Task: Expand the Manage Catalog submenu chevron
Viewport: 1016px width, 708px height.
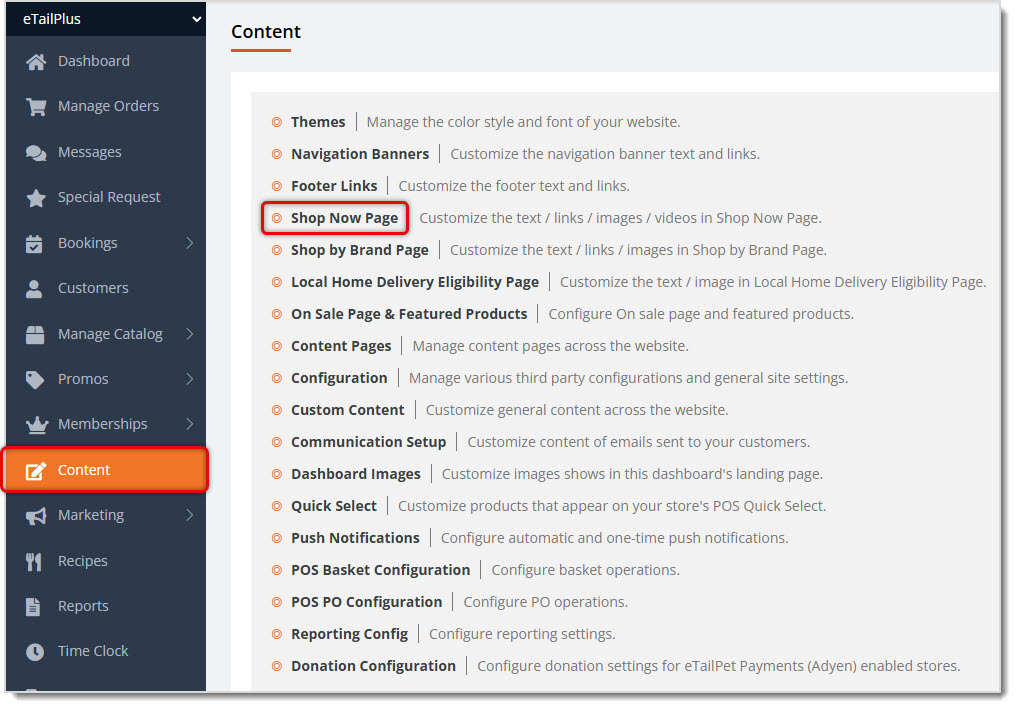Action: [190, 334]
